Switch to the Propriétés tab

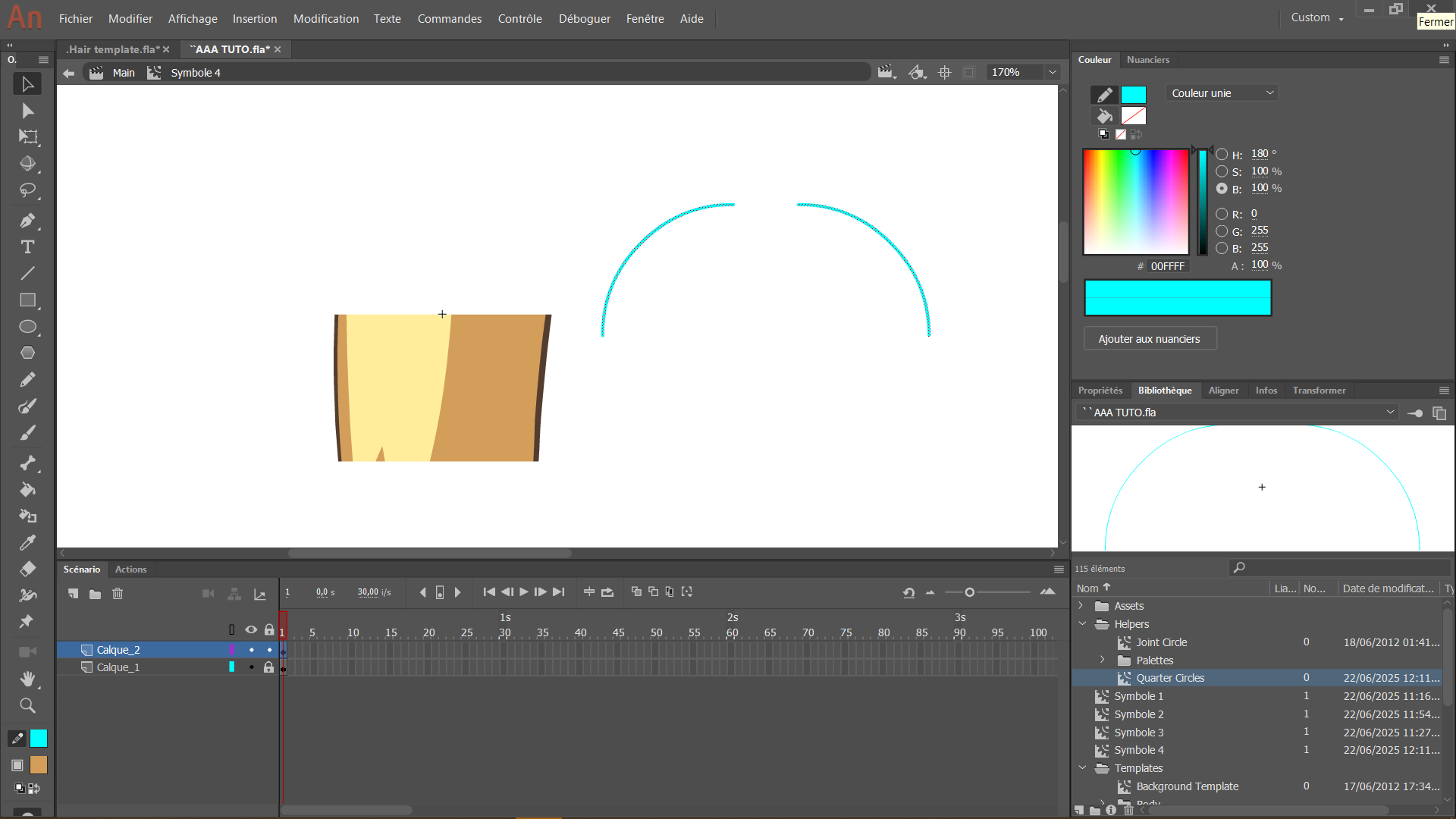tap(1100, 391)
